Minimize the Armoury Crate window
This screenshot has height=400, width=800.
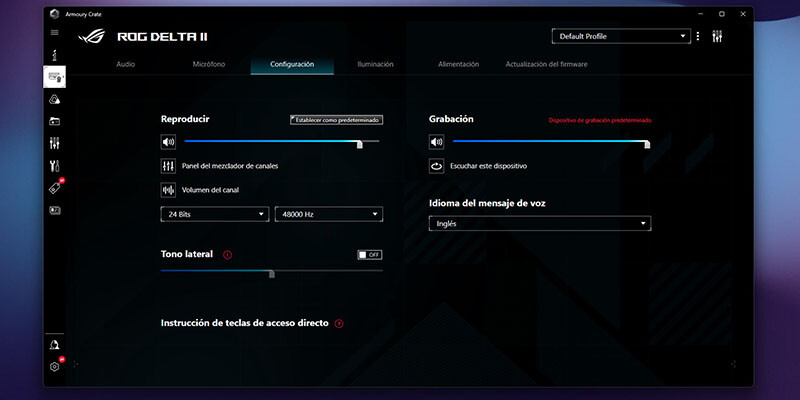point(701,14)
